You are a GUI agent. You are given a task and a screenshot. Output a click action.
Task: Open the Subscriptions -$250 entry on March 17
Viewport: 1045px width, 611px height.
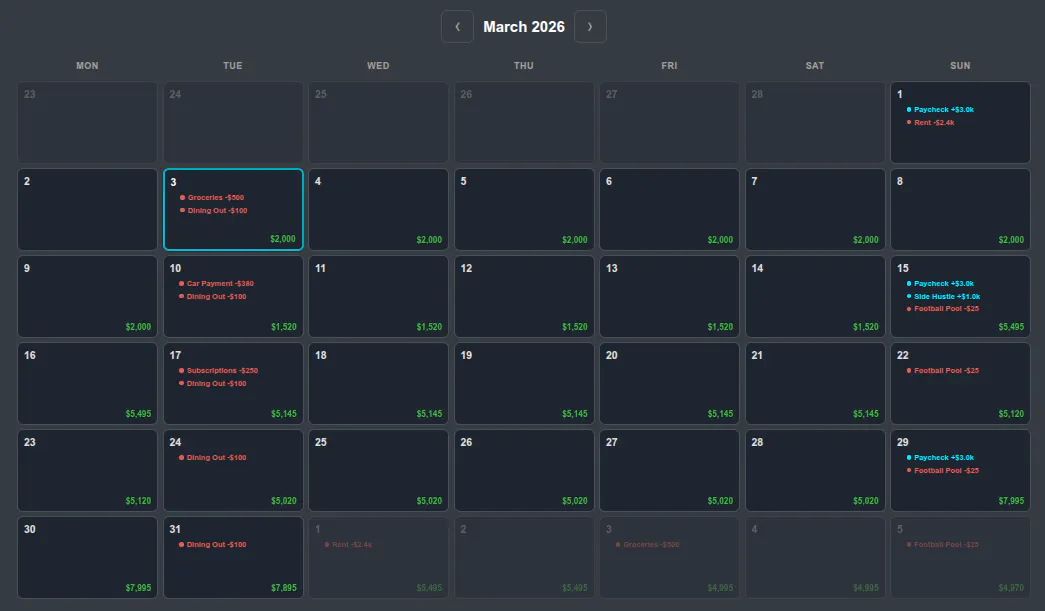pyautogui.click(x=218, y=370)
